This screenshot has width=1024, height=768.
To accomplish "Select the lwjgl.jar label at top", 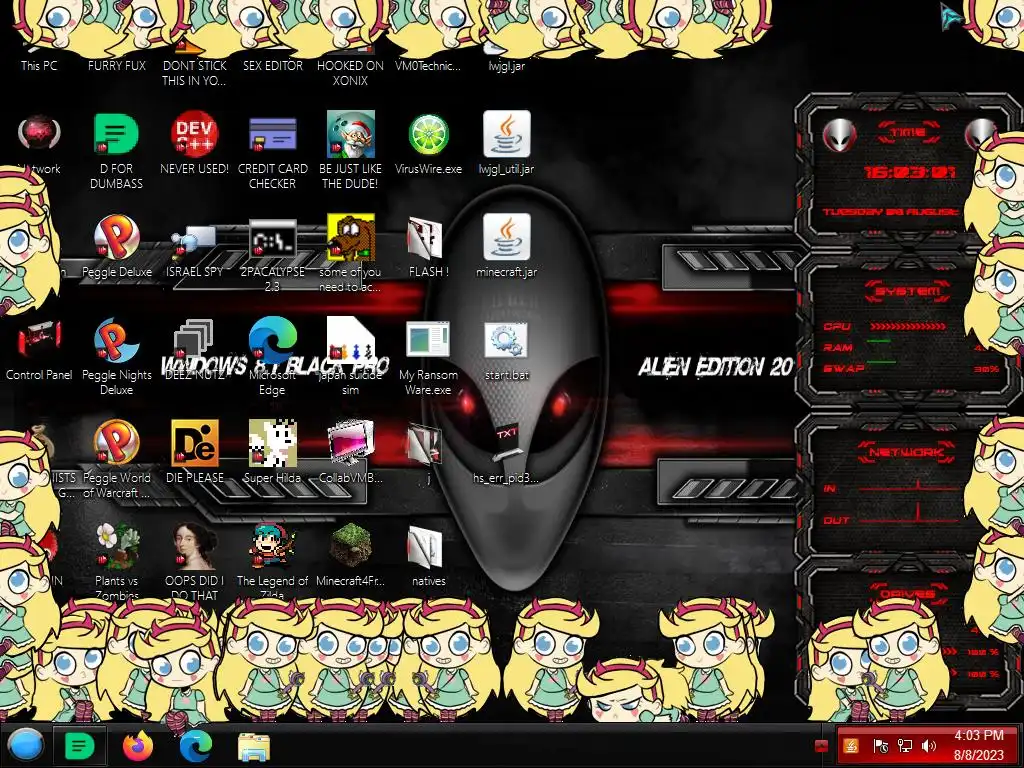I will pos(507,65).
